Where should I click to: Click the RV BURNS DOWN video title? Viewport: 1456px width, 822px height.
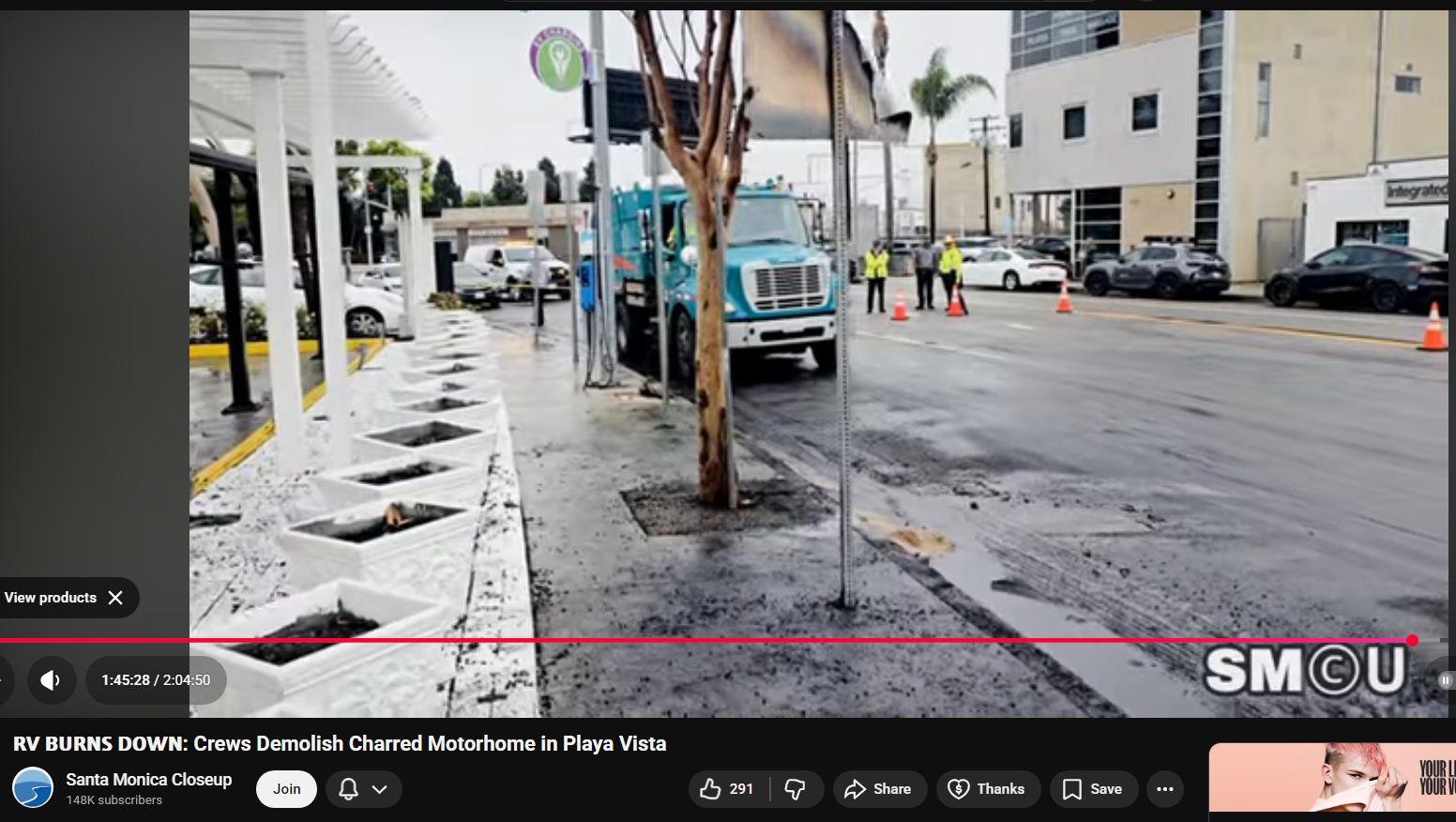tap(340, 744)
